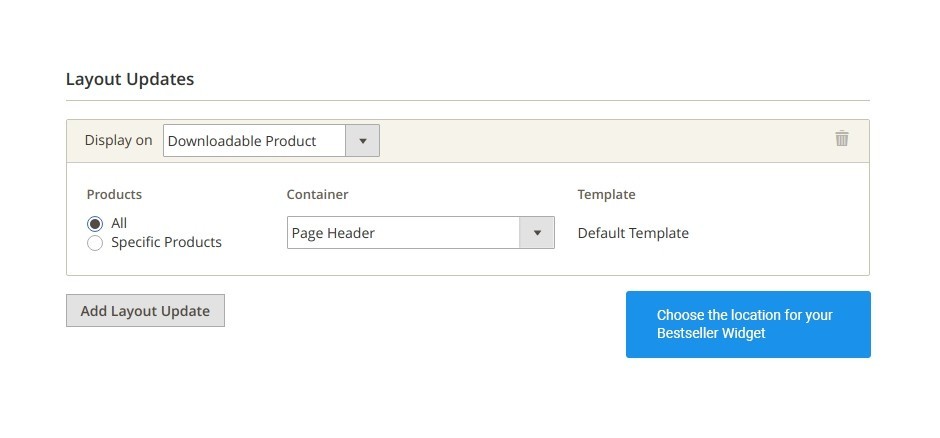The image size is (940, 438).
Task: Click the Layout Updates section heading
Action: tap(130, 79)
